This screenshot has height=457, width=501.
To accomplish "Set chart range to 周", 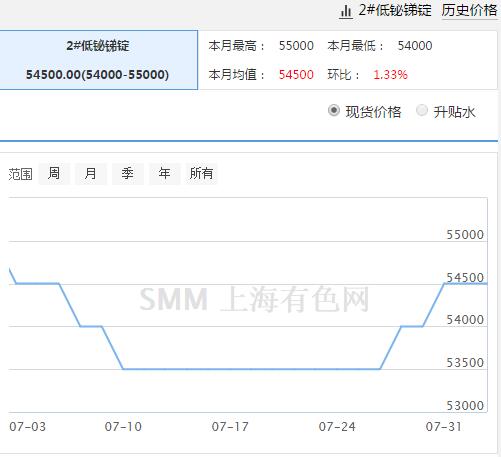I will click(54, 174).
